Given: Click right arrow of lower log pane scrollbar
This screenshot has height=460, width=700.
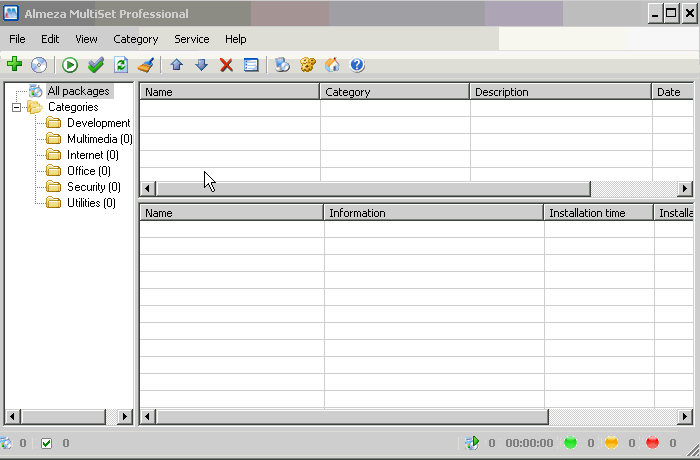Looking at the screenshot, I should (685, 417).
